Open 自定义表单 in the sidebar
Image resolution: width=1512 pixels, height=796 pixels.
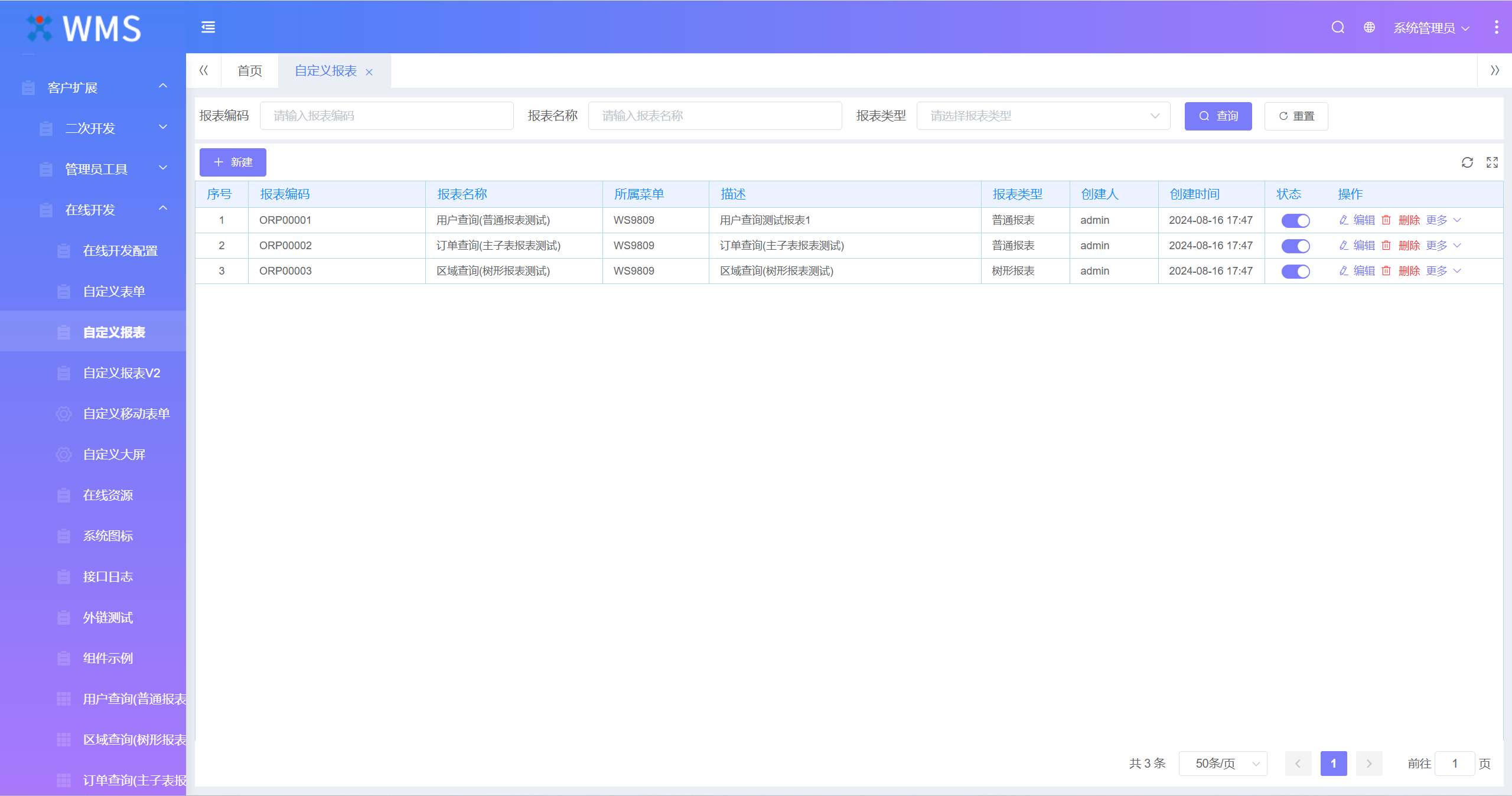click(93, 292)
